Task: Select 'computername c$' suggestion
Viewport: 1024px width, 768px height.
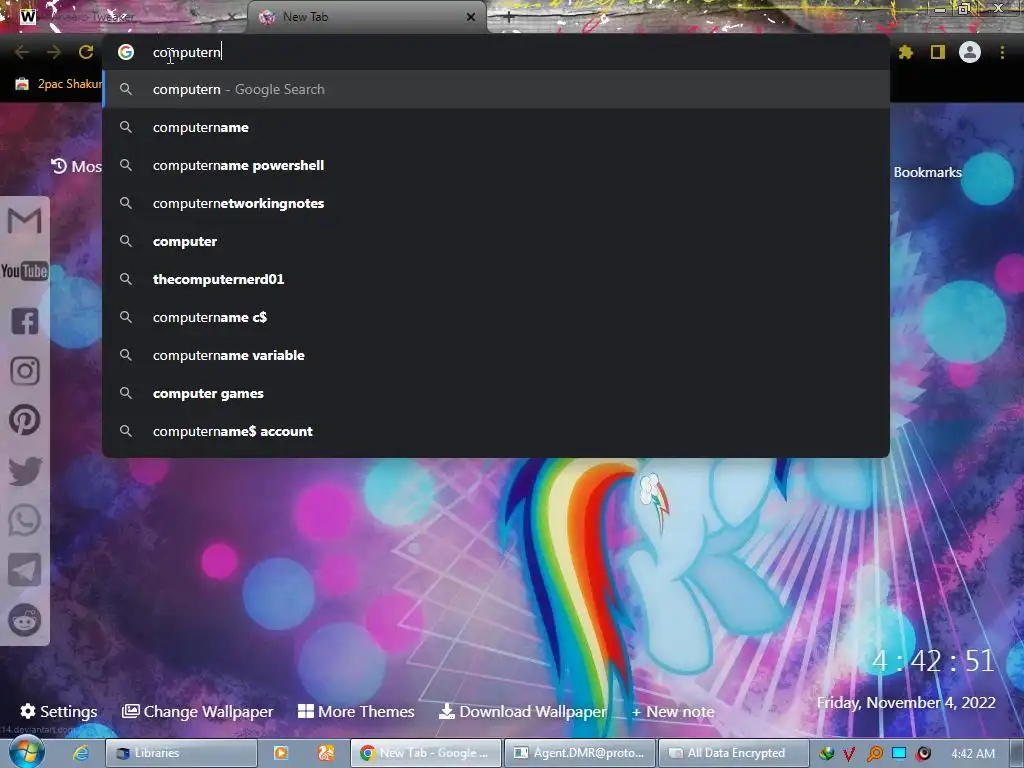Action: tap(496, 317)
